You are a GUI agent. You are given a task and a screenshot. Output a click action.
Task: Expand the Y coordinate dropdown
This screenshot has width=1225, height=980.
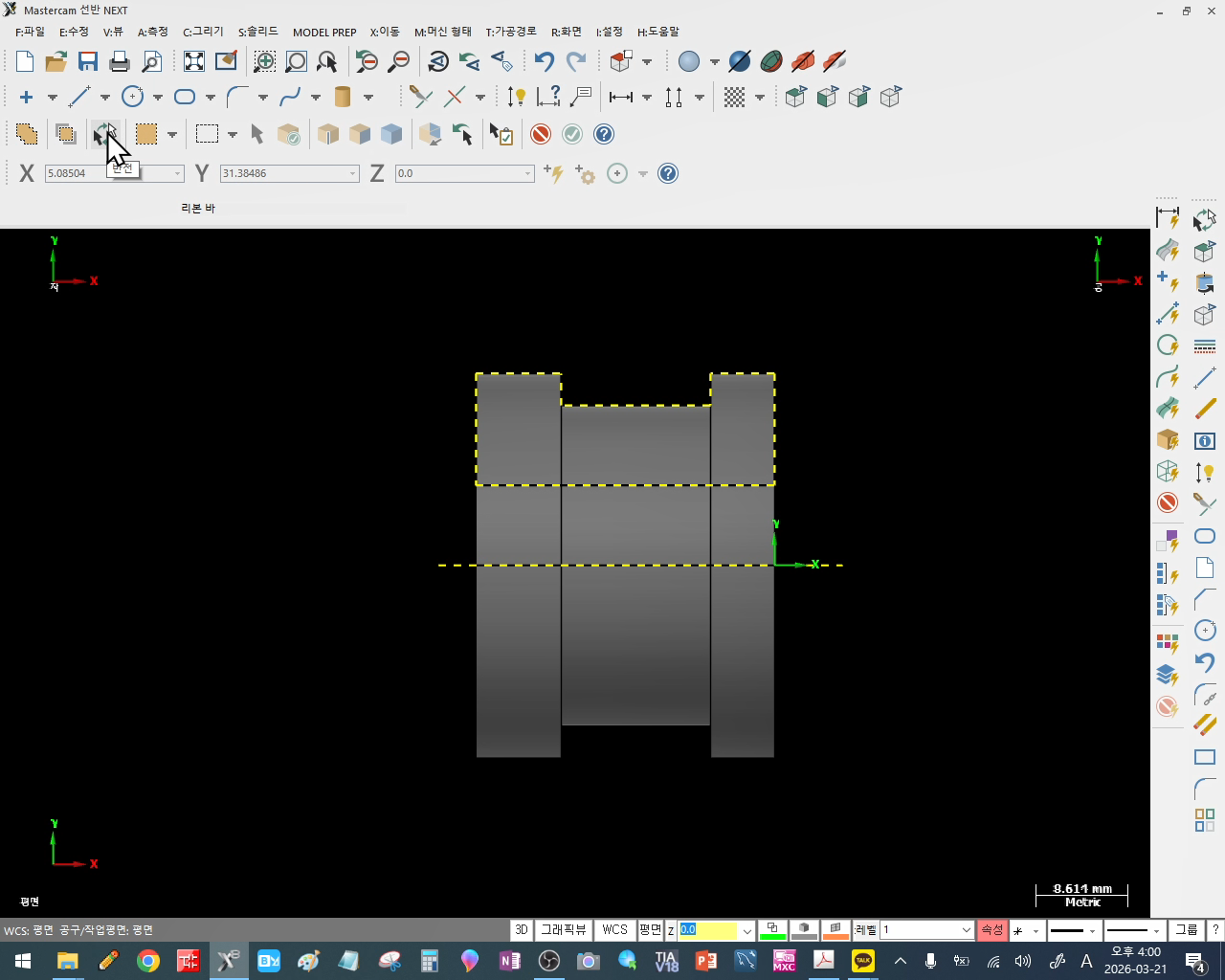[x=352, y=173]
